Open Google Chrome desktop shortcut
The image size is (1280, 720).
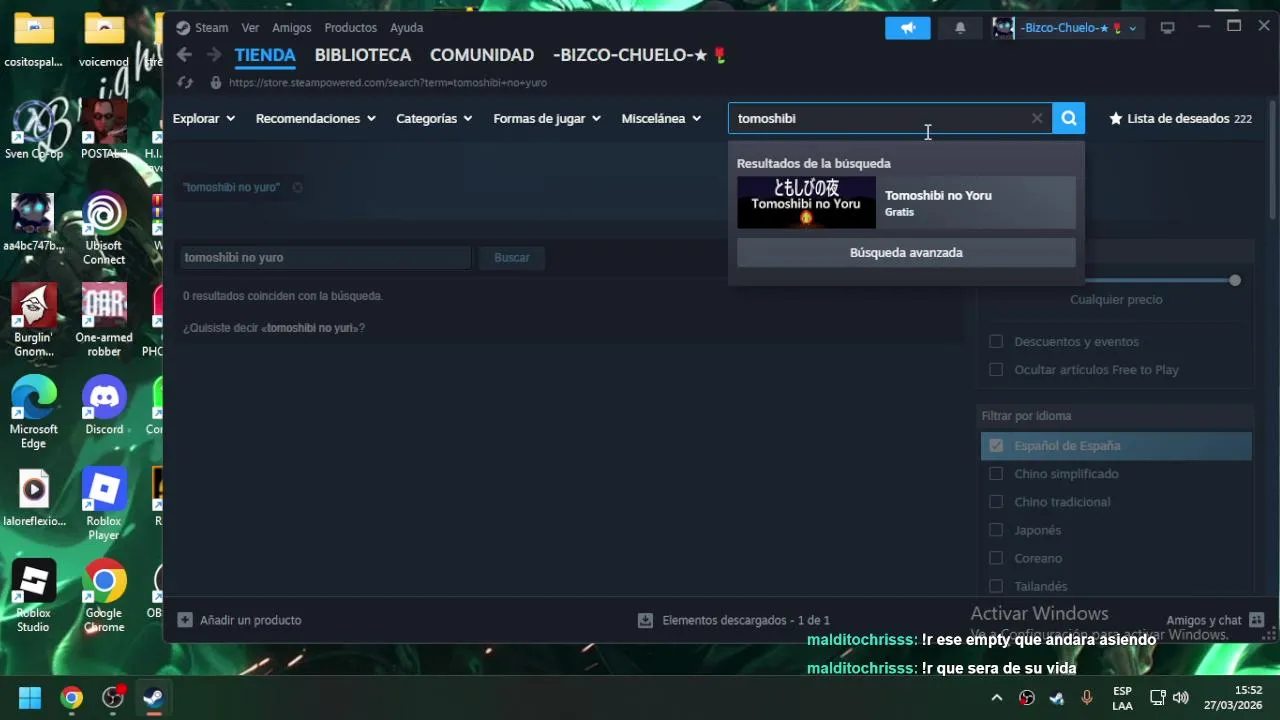pos(104,596)
